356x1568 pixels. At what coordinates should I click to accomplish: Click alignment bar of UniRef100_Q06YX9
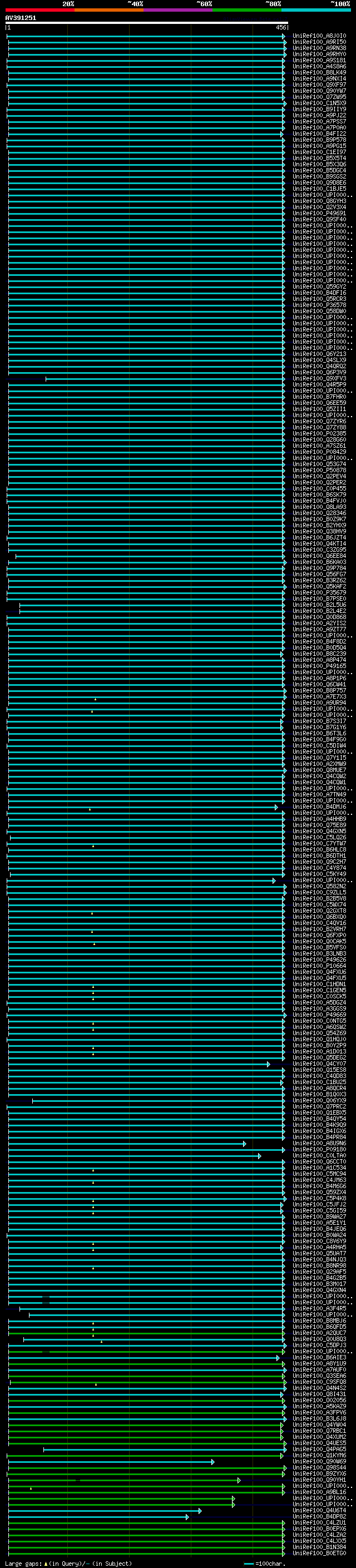158,1101
